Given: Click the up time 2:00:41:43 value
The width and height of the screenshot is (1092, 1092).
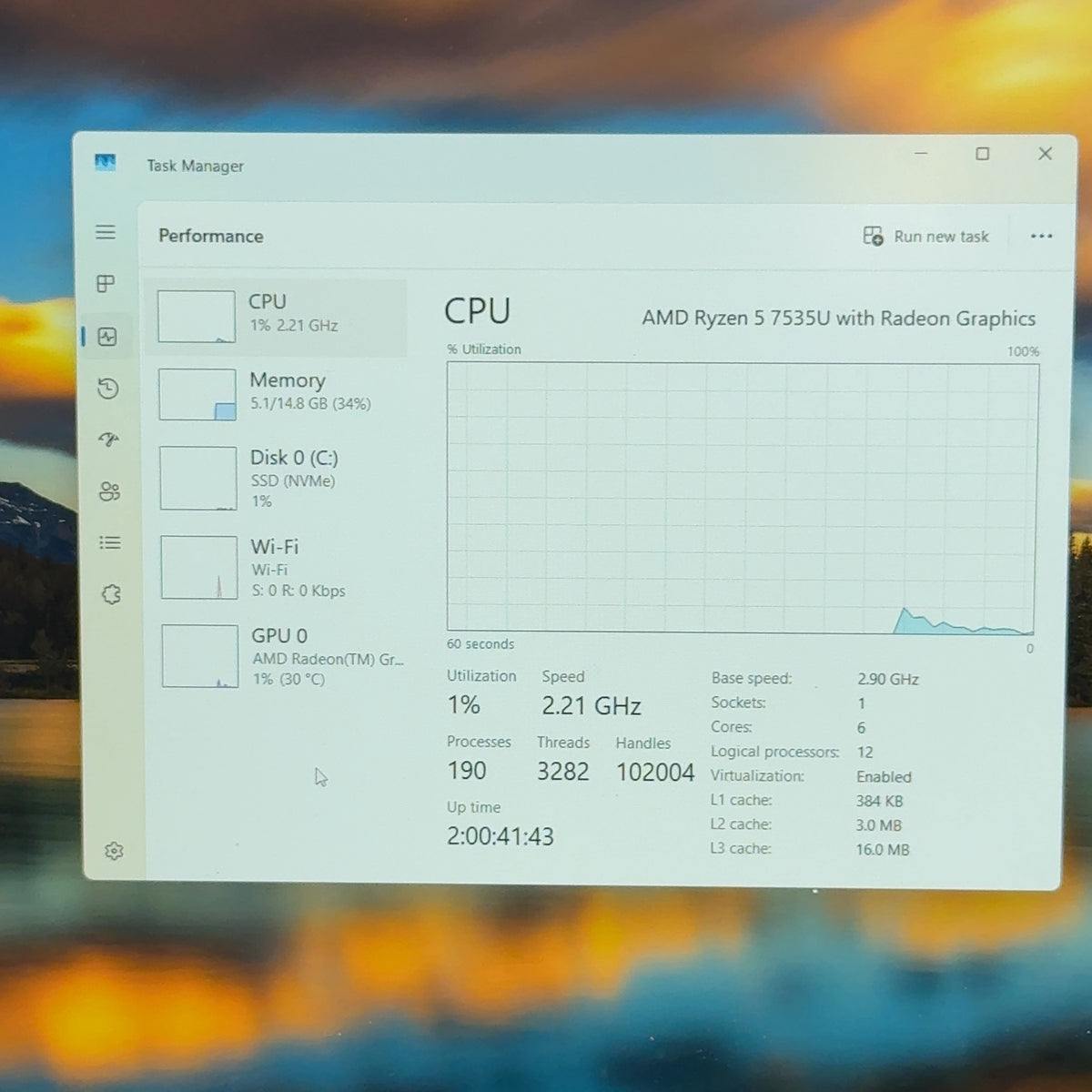Looking at the screenshot, I should (x=500, y=836).
